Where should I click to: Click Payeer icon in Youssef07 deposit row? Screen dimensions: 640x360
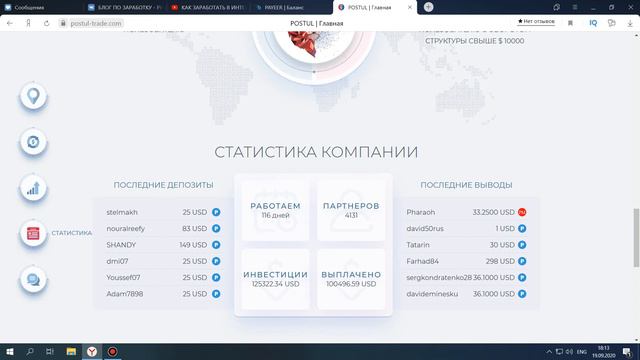[x=216, y=278]
